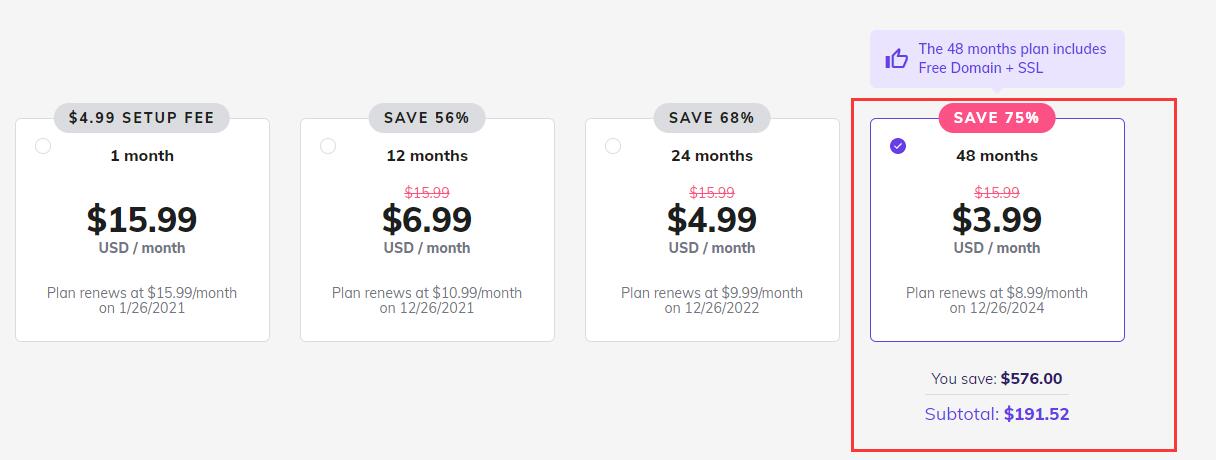Choose the $6.99 per month plan card

pyautogui.click(x=427, y=230)
